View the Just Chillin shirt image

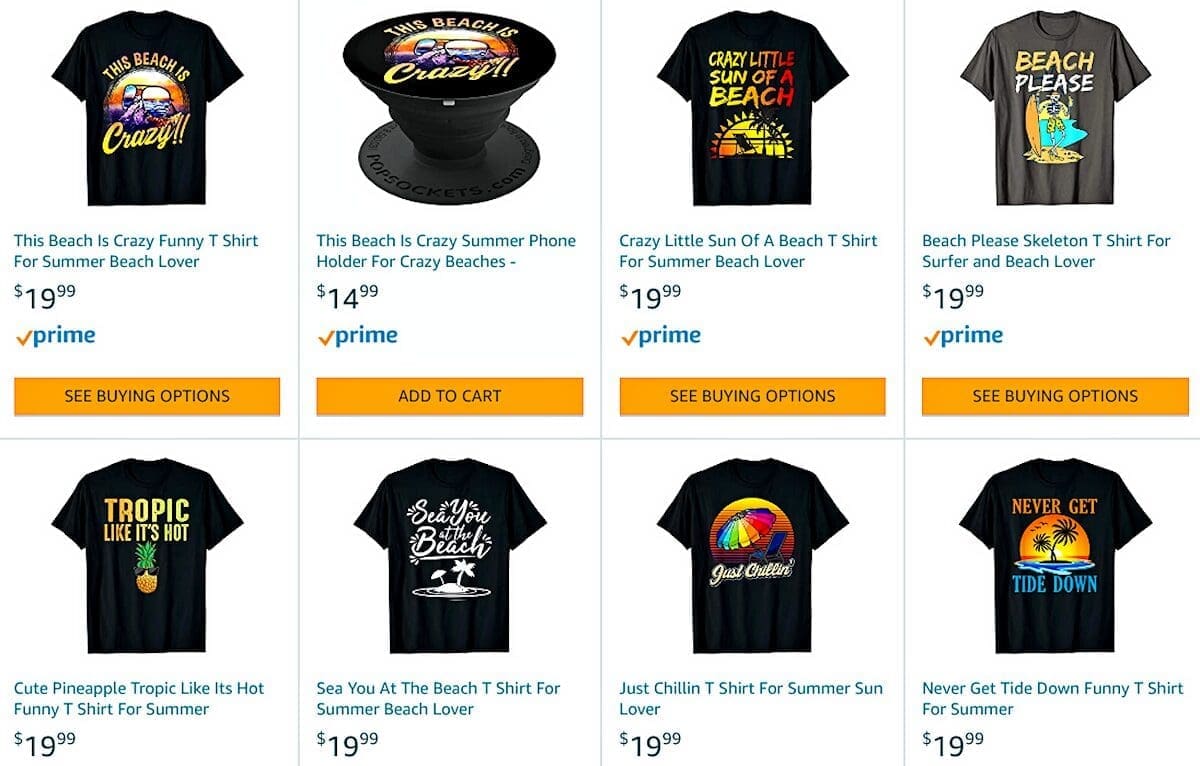(x=752, y=556)
